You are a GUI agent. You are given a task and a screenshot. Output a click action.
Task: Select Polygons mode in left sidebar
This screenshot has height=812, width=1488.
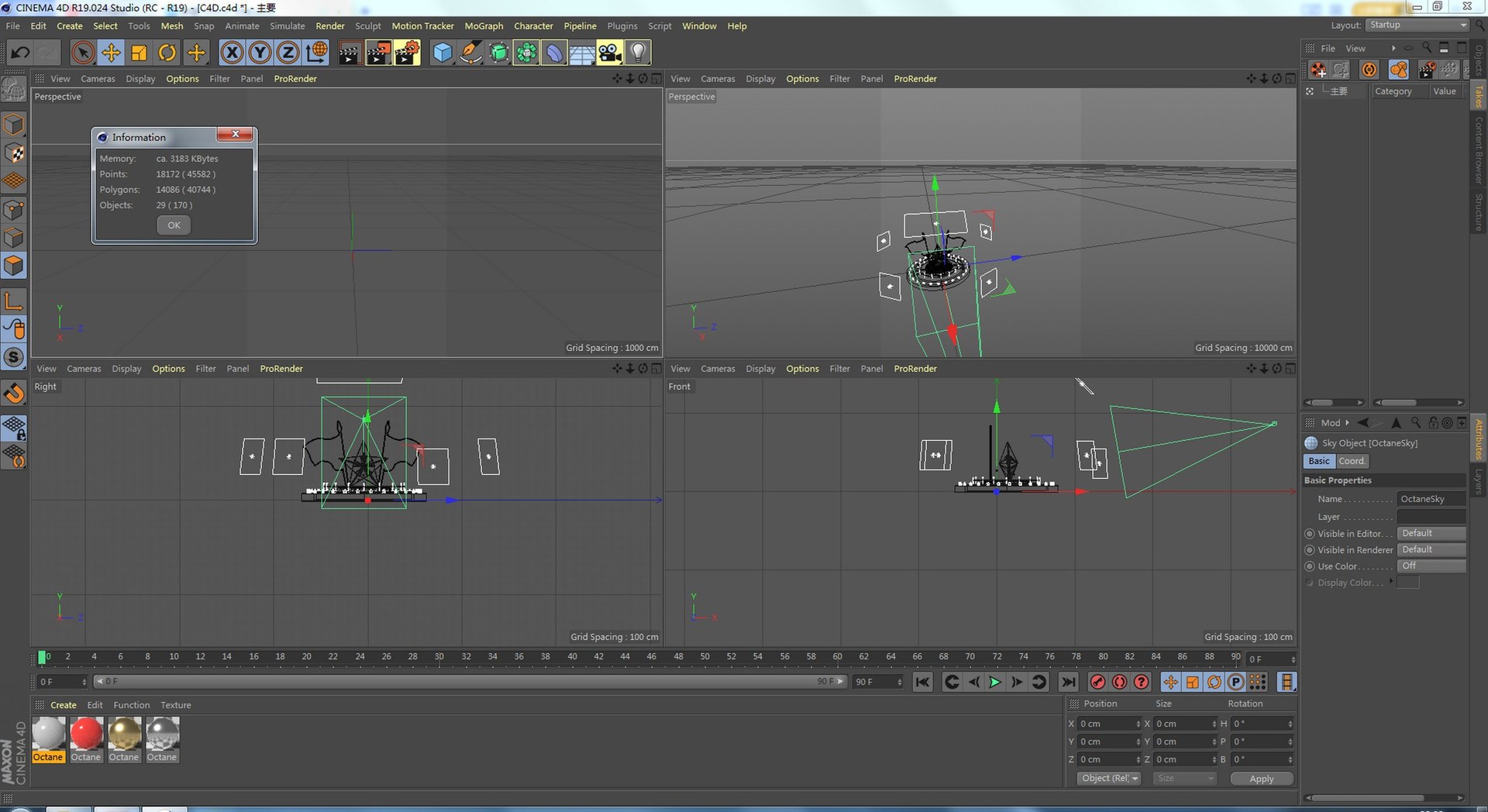[14, 266]
